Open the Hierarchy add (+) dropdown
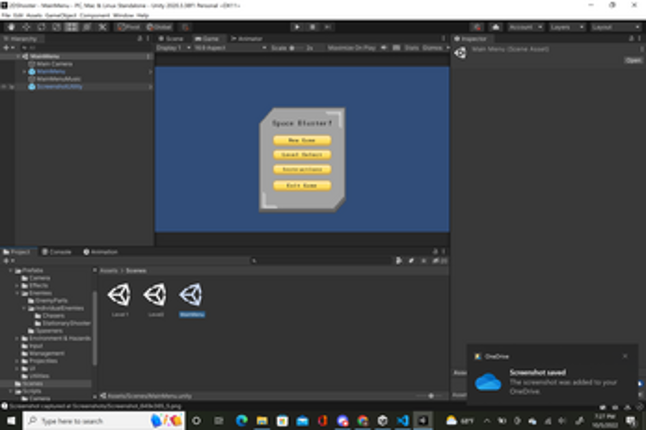The image size is (646, 430). coord(8,48)
